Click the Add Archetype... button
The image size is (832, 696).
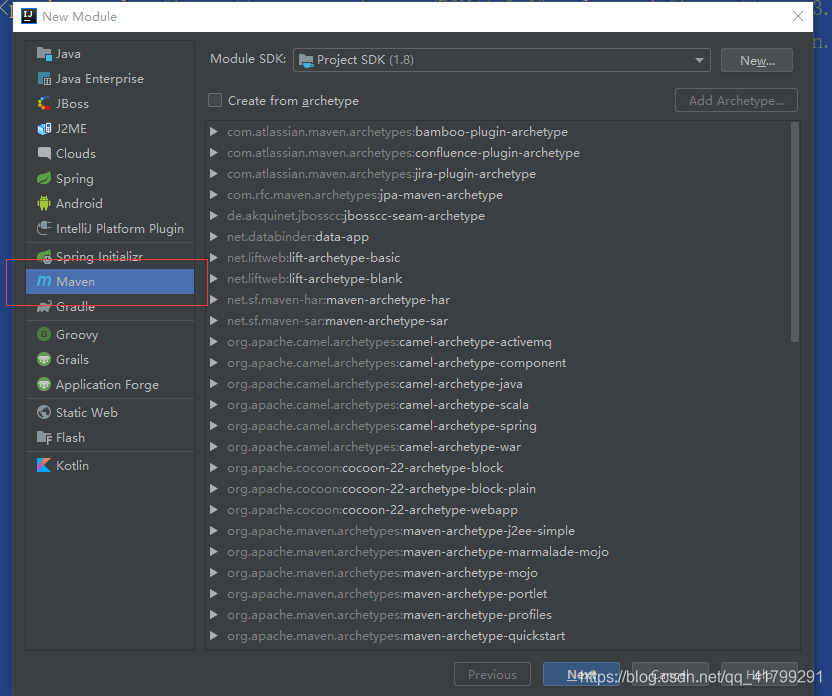tap(736, 100)
